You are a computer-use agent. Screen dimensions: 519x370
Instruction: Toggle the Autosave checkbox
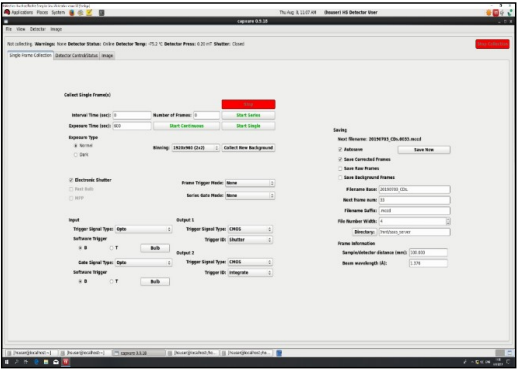(x=340, y=149)
